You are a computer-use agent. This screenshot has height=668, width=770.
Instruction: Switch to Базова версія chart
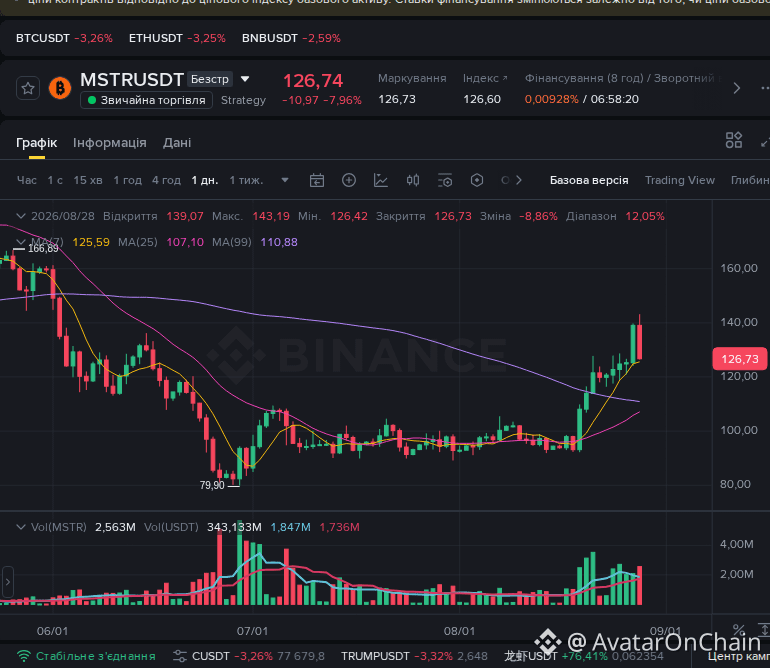coord(589,180)
